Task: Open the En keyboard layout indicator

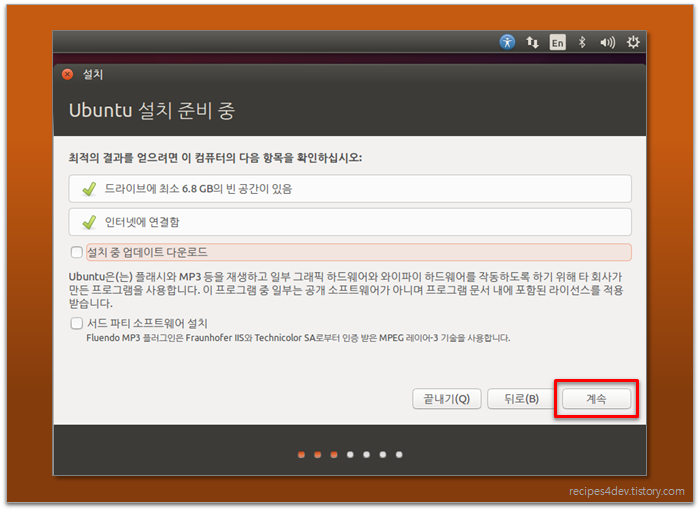Action: (x=558, y=42)
